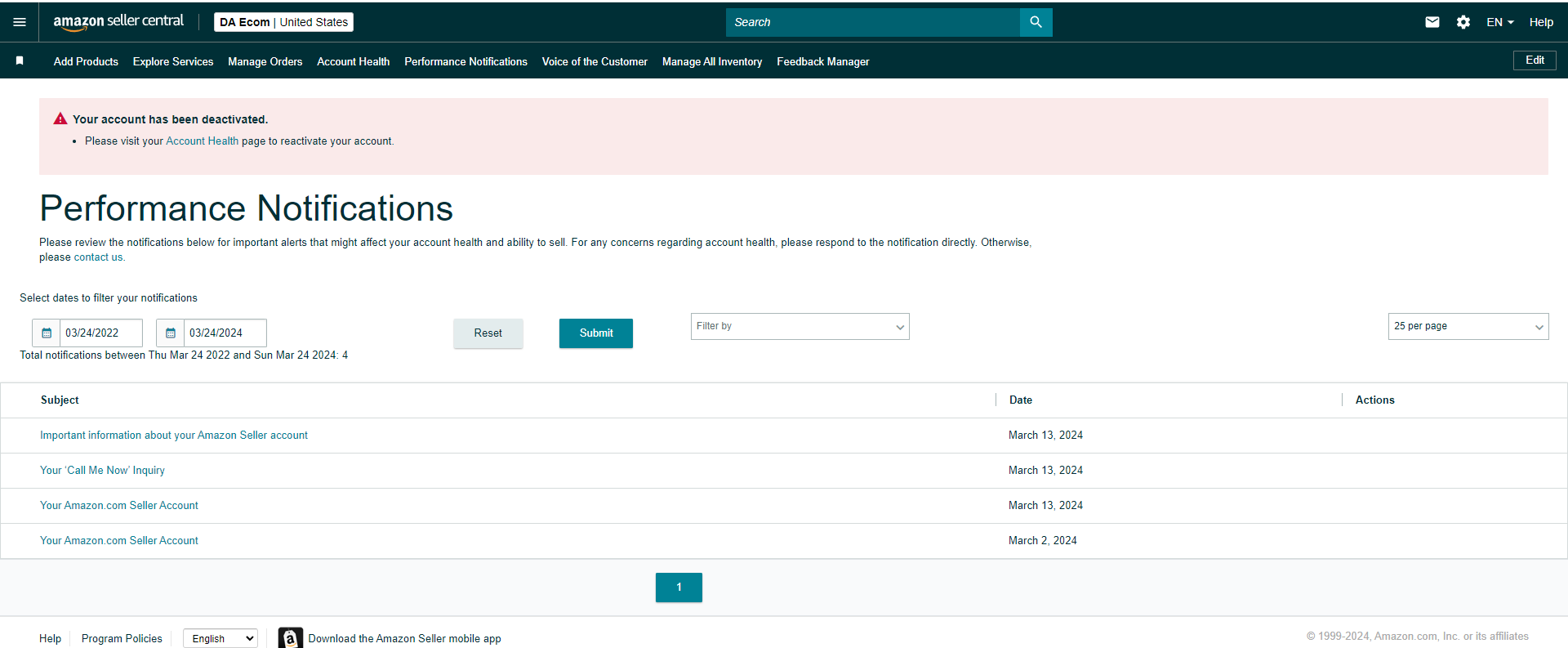The height and width of the screenshot is (648, 1568).
Task: Select Performance Notifications menu item
Action: pos(466,61)
